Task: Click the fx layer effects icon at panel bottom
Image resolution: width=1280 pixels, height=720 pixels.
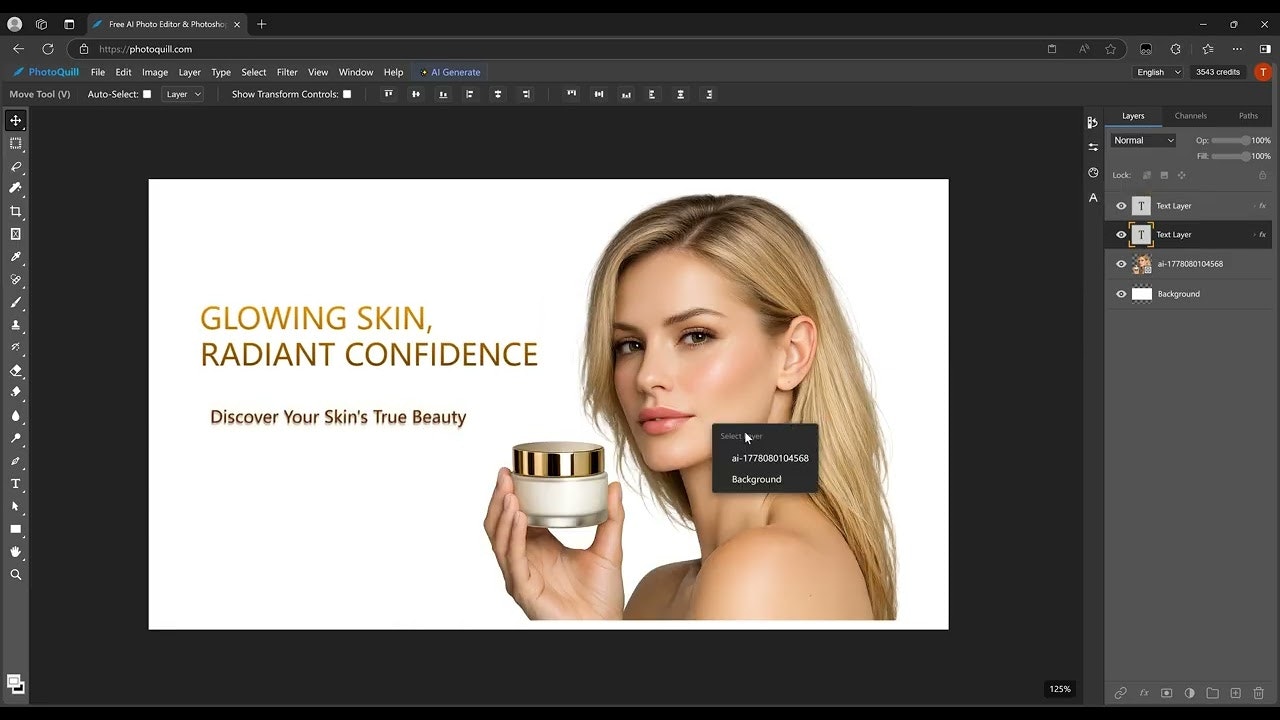Action: click(1144, 693)
